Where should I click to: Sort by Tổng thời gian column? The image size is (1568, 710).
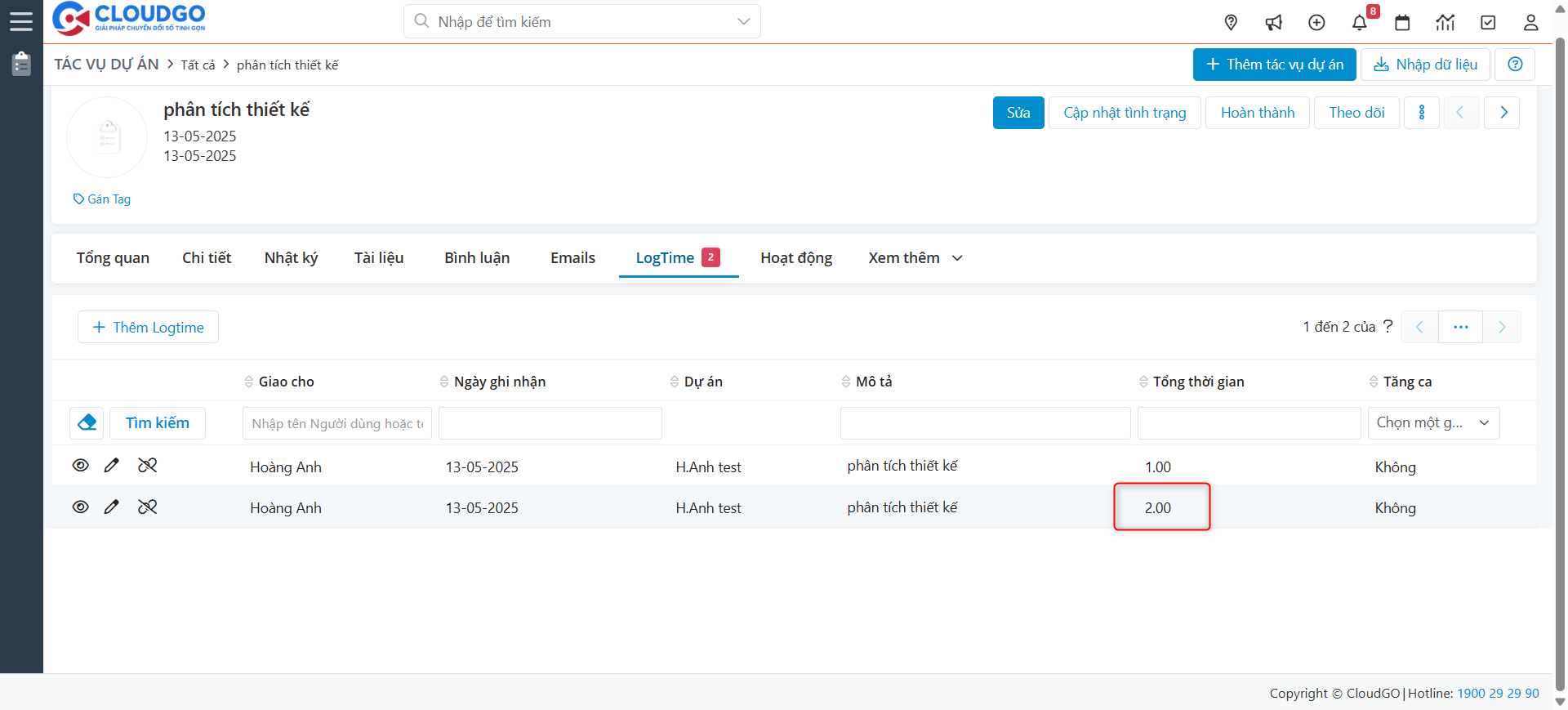point(1192,382)
